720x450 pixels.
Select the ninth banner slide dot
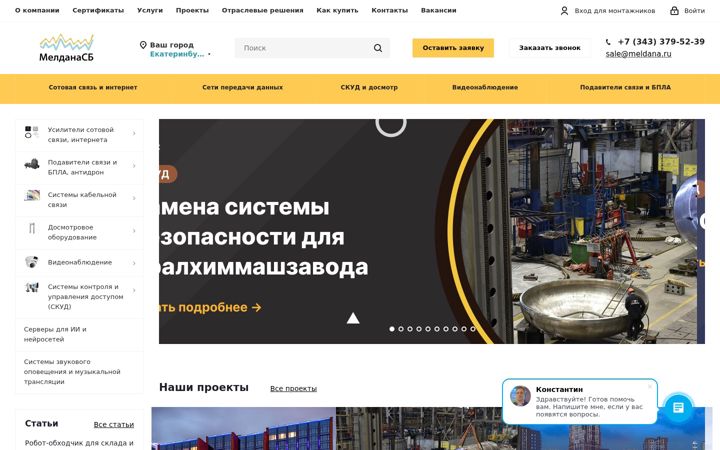point(464,329)
